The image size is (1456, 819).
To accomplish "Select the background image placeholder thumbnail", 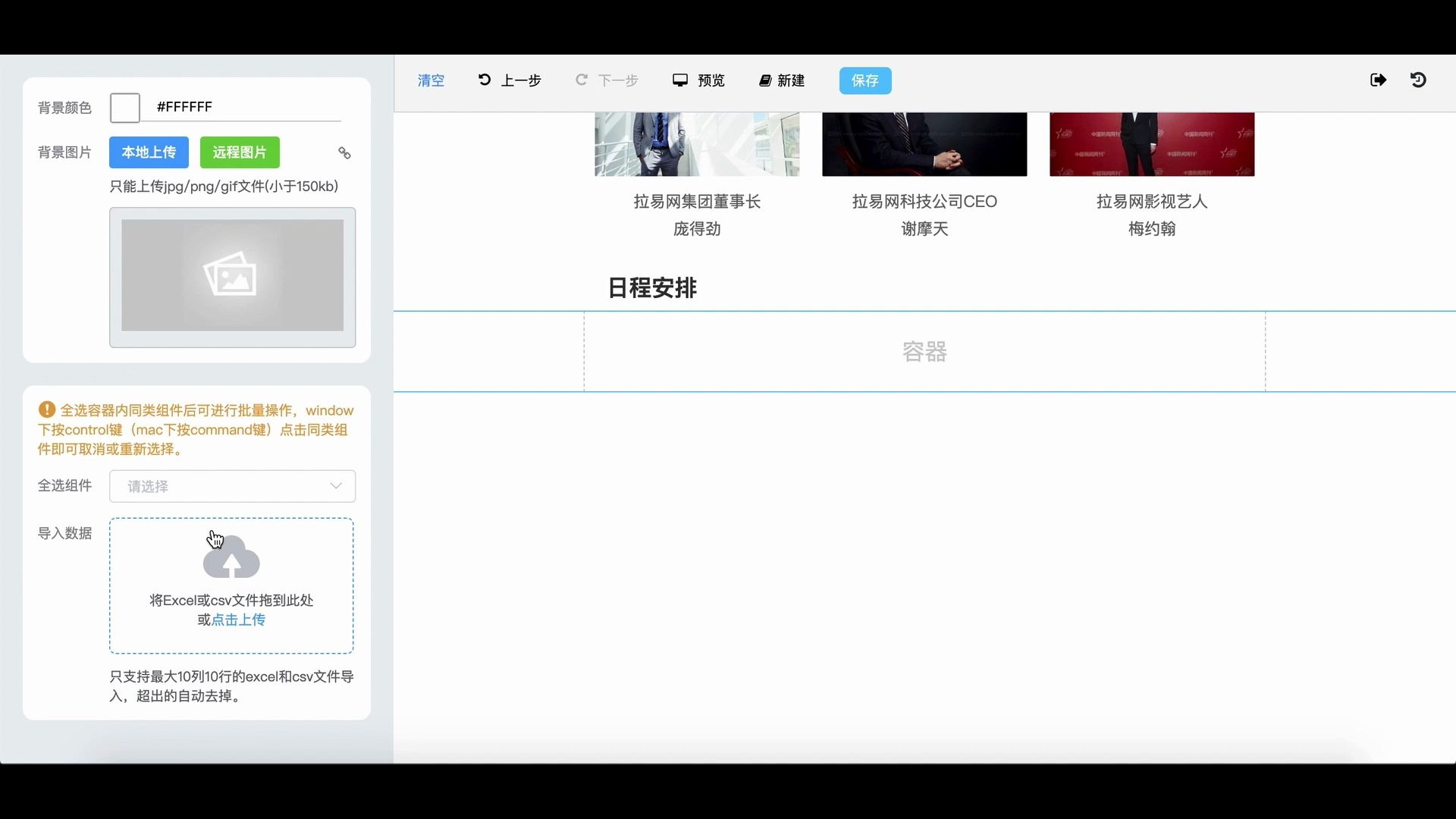I will (x=232, y=277).
